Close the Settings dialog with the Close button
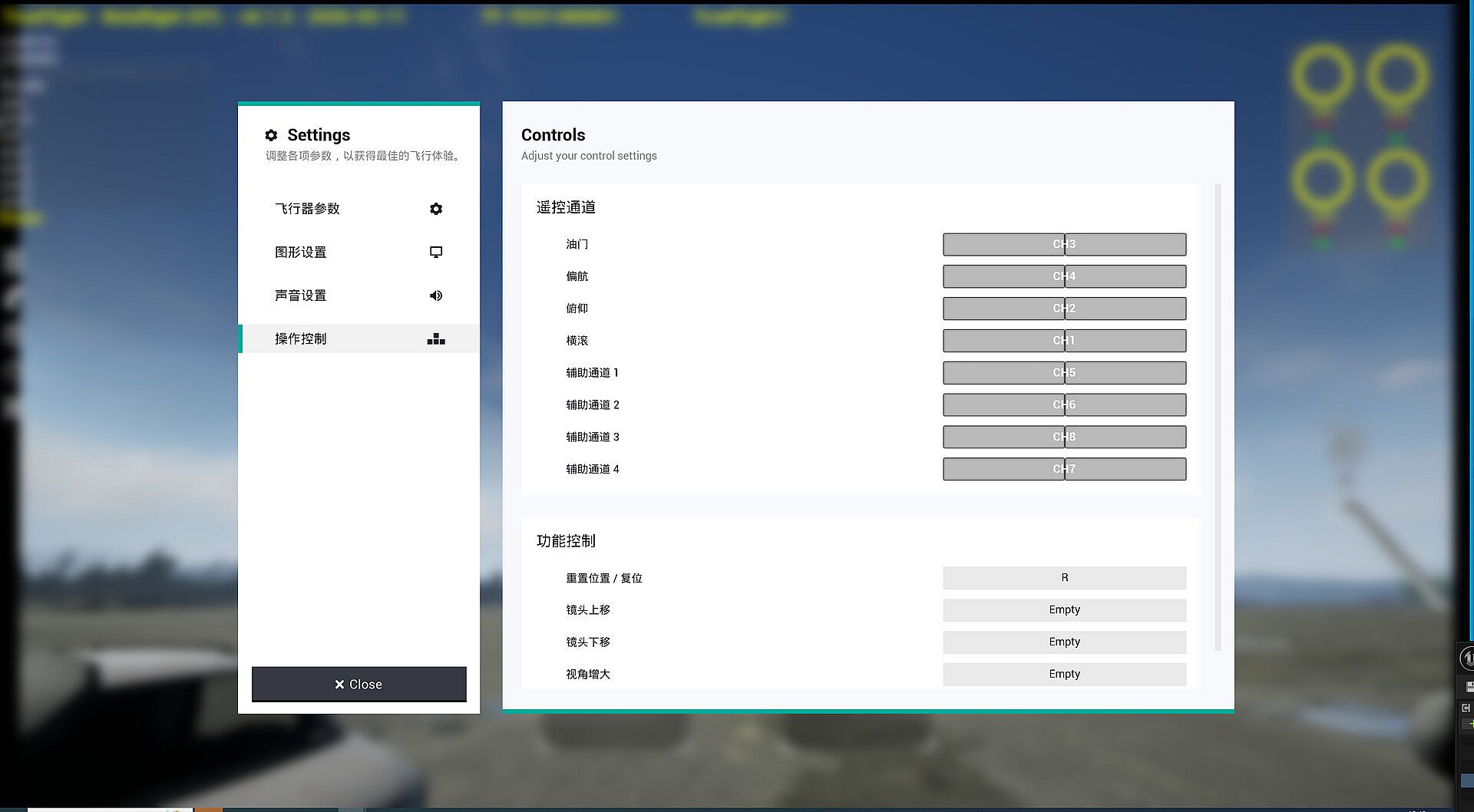This screenshot has height=812, width=1474. tap(359, 684)
